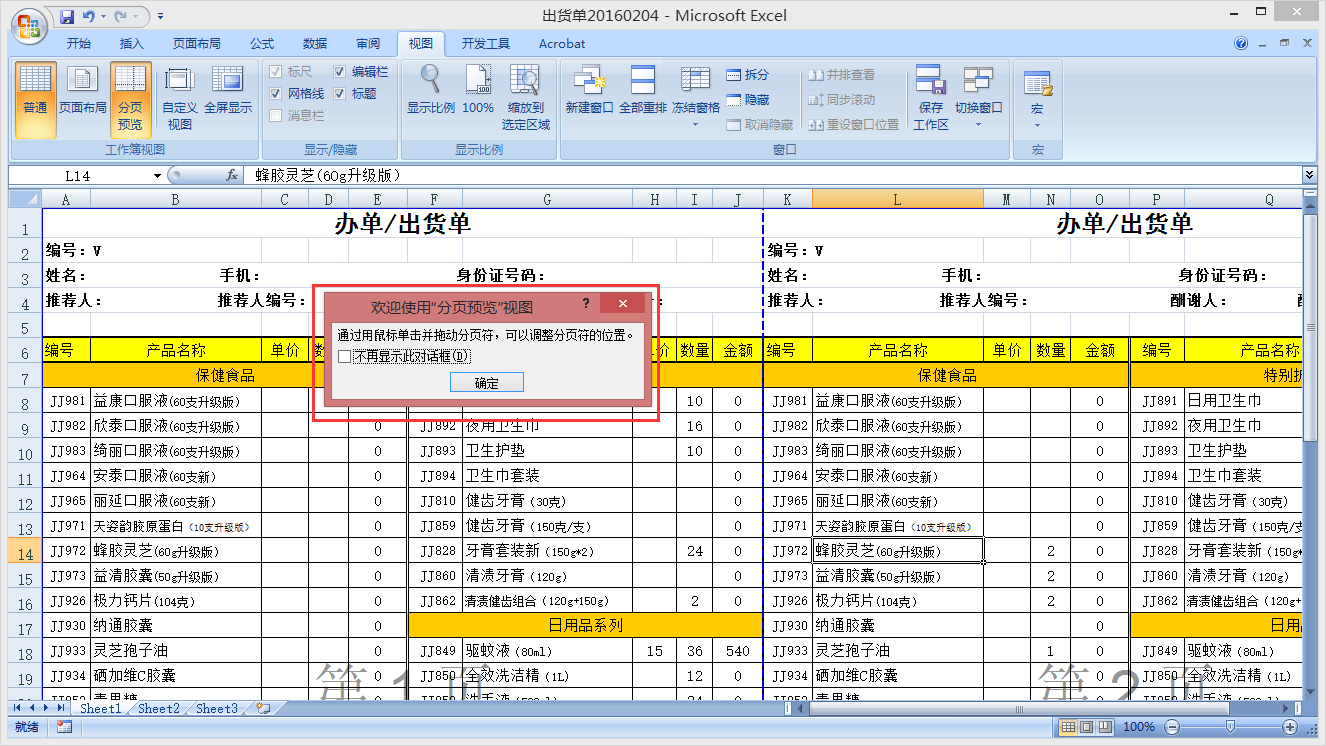The width and height of the screenshot is (1326, 746).
Task: Select column header G
Action: (547, 200)
